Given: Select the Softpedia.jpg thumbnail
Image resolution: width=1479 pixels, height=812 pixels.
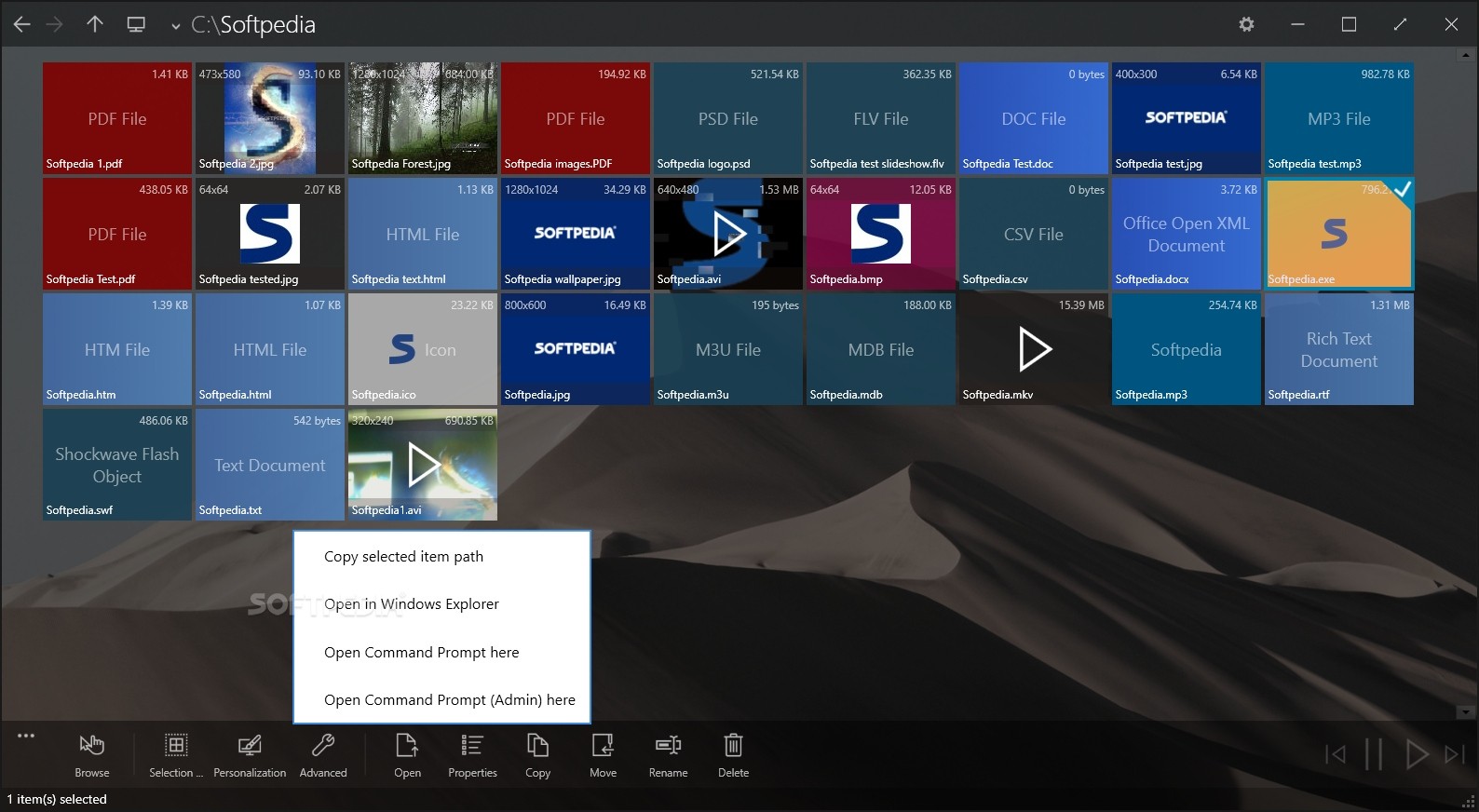Looking at the screenshot, I should coord(576,349).
